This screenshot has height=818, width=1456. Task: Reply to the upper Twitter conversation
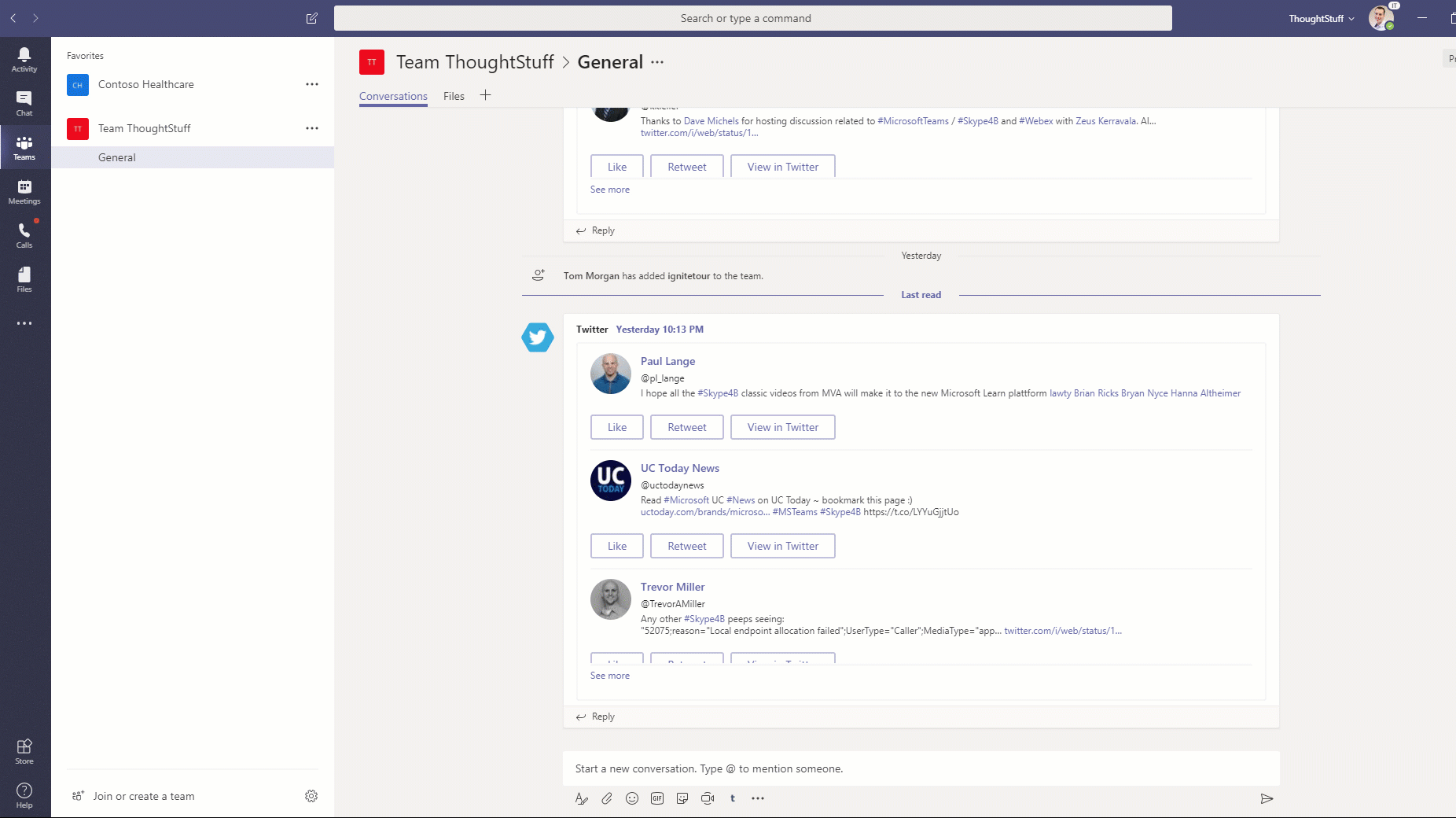point(595,230)
